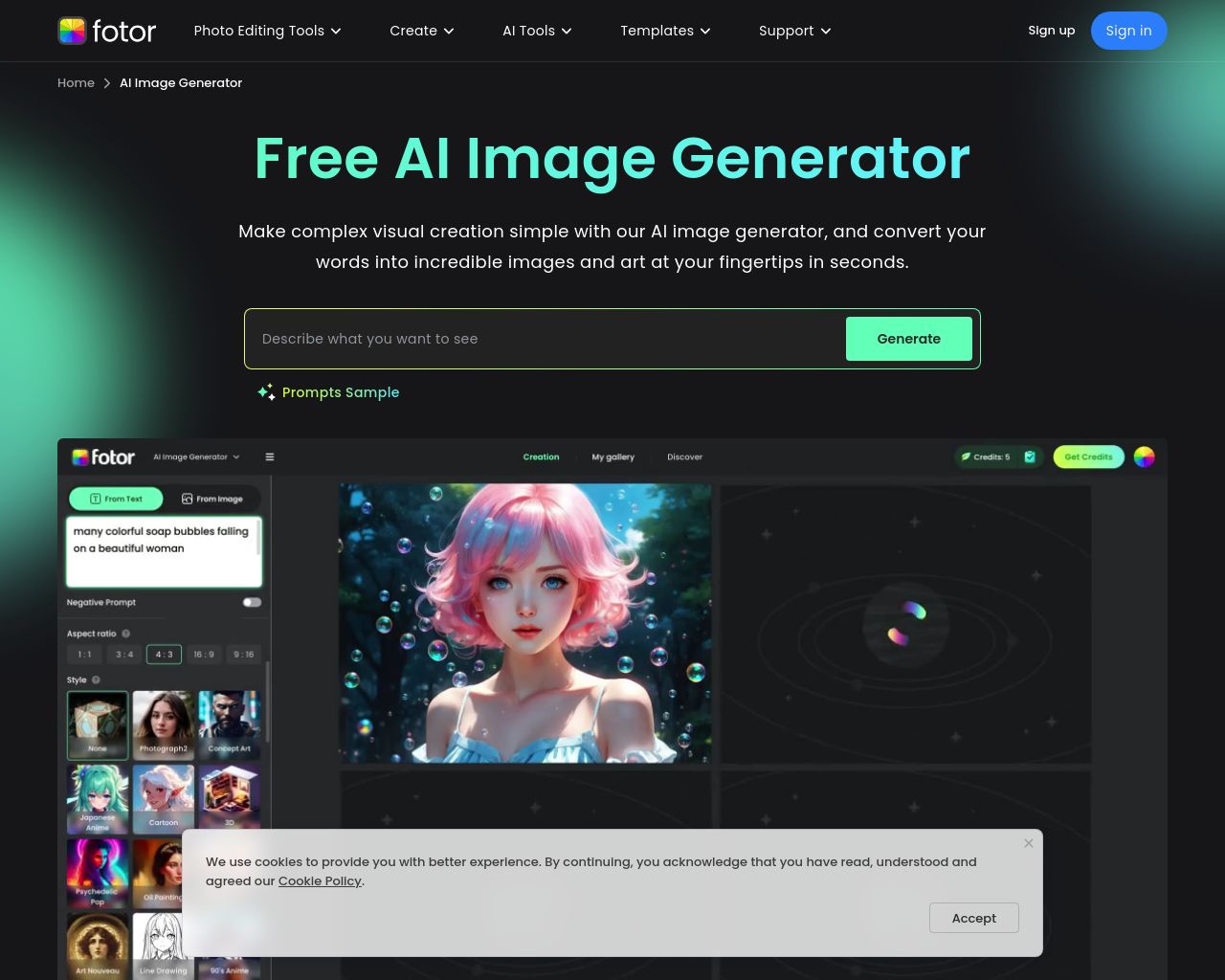Image resolution: width=1225 pixels, height=980 pixels.
Task: Open the Cookie Policy link
Action: [320, 880]
